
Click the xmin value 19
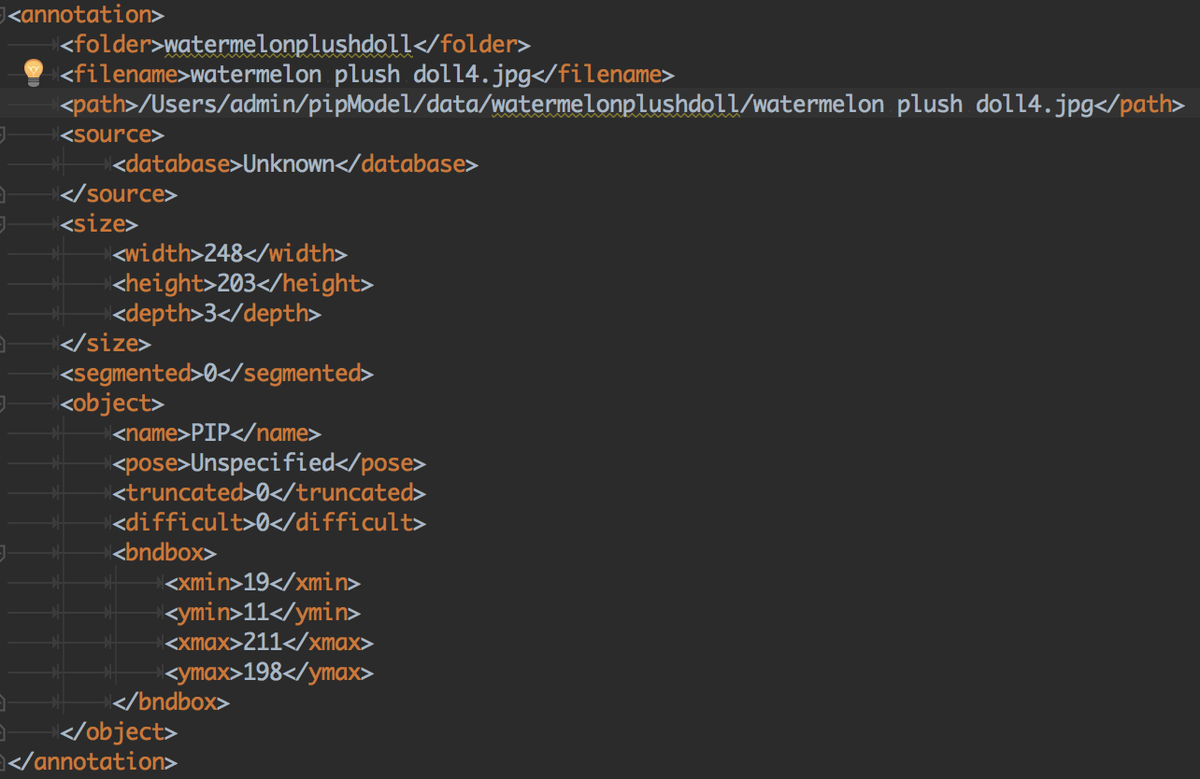tap(256, 582)
